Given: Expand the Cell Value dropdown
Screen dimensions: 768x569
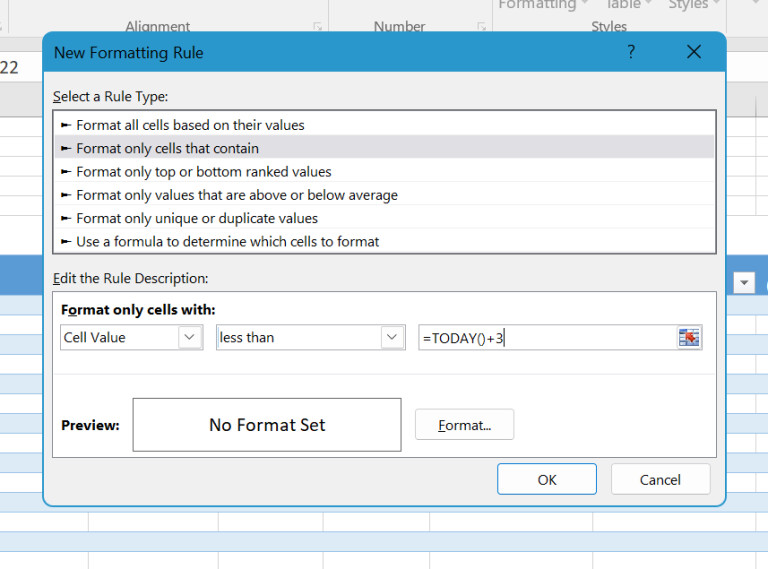Looking at the screenshot, I should pyautogui.click(x=190, y=338).
